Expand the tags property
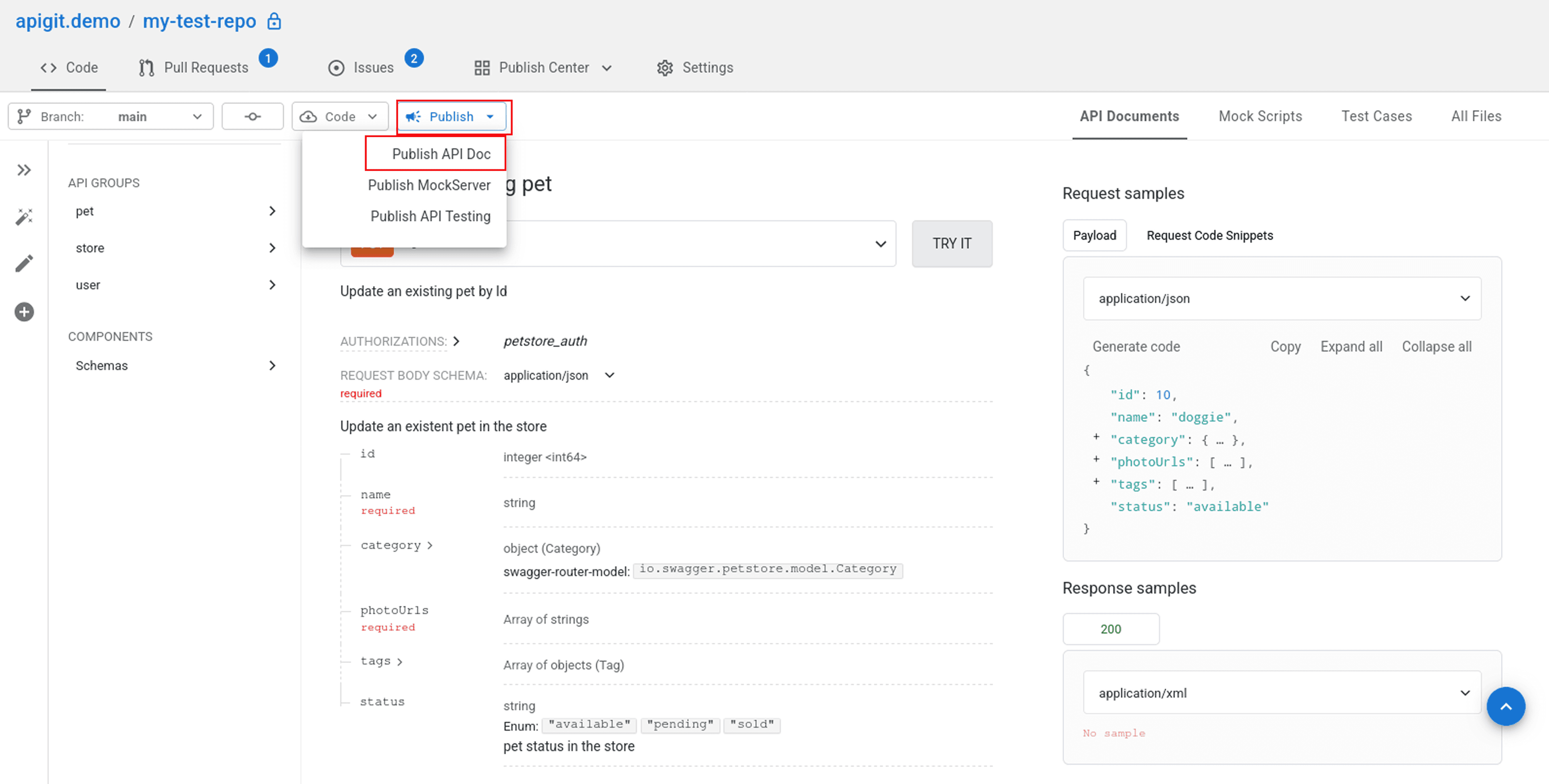This screenshot has width=1549, height=784. [381, 661]
